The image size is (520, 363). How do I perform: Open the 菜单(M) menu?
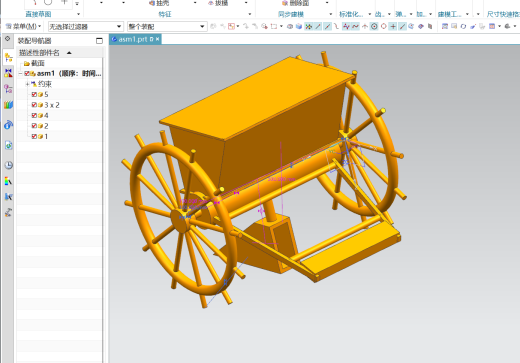[x=23, y=26]
